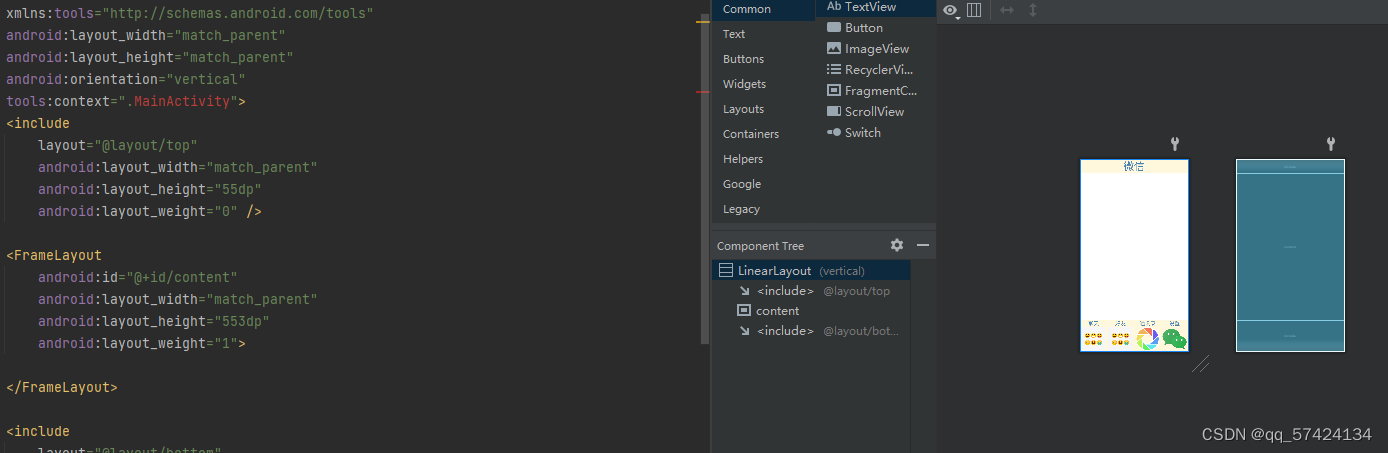The width and height of the screenshot is (1388, 453).
Task: Click the "@+id/content" id value
Action: click(181, 277)
